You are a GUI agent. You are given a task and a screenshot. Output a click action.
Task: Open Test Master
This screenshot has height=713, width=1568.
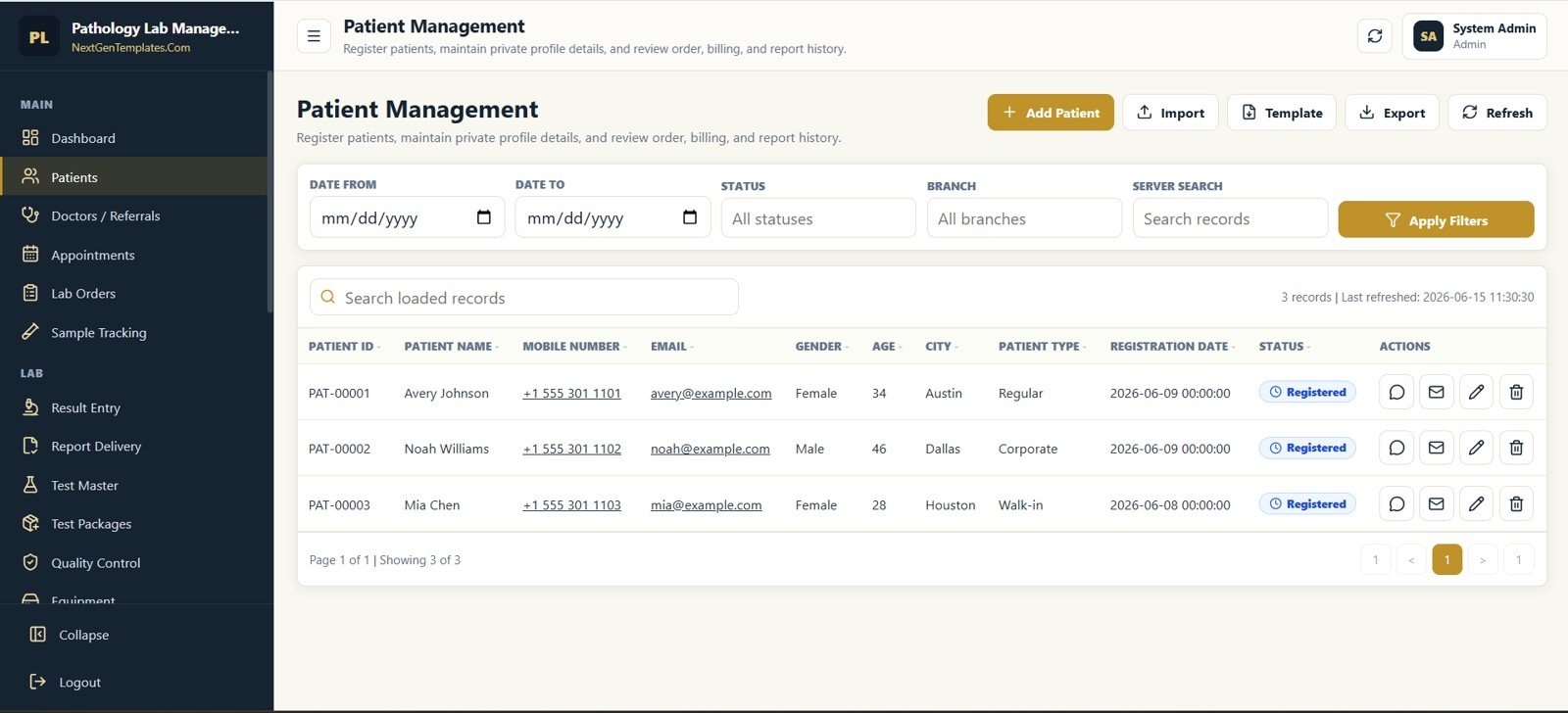(133, 485)
